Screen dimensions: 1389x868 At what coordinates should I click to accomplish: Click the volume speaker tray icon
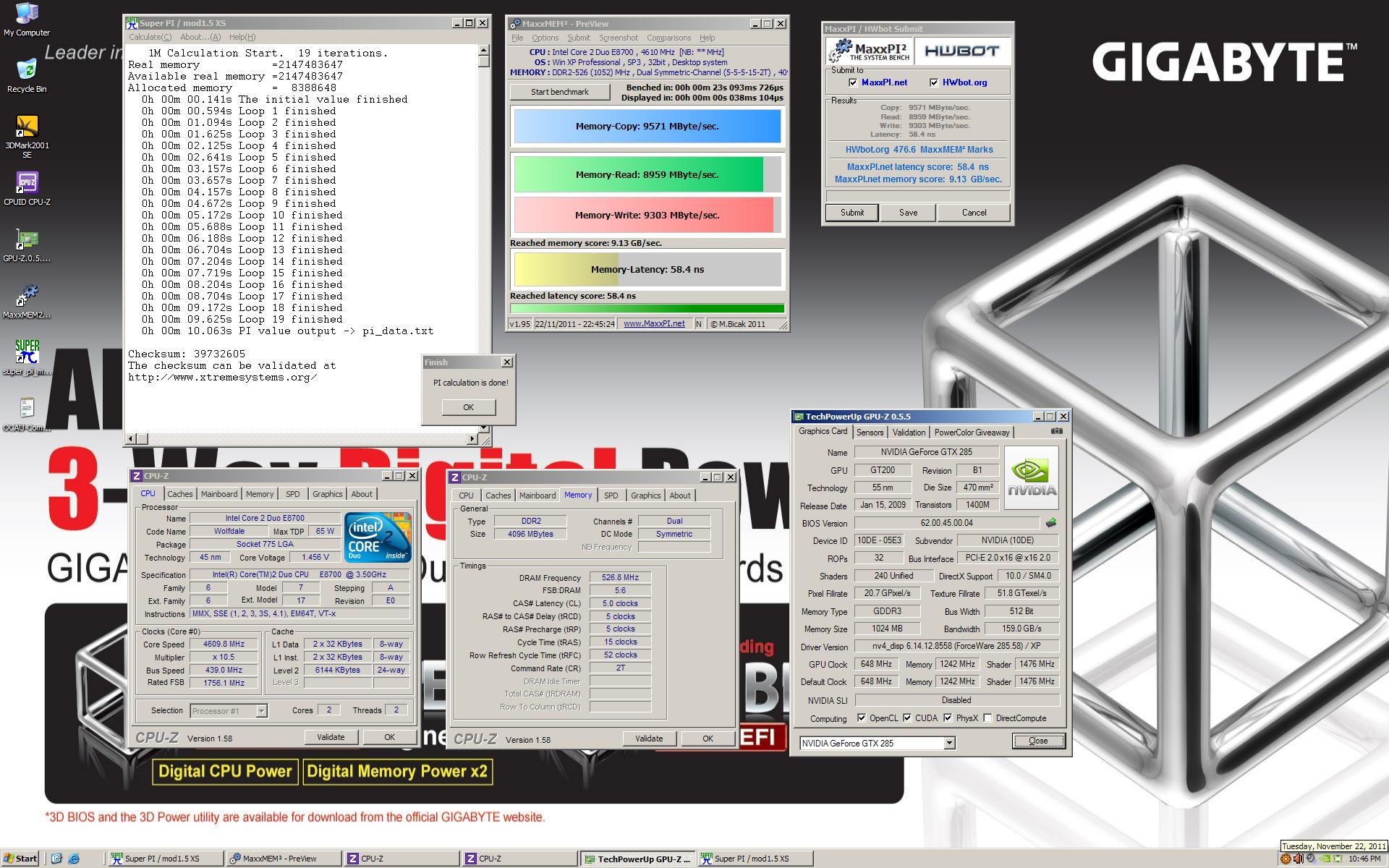coord(1298,859)
